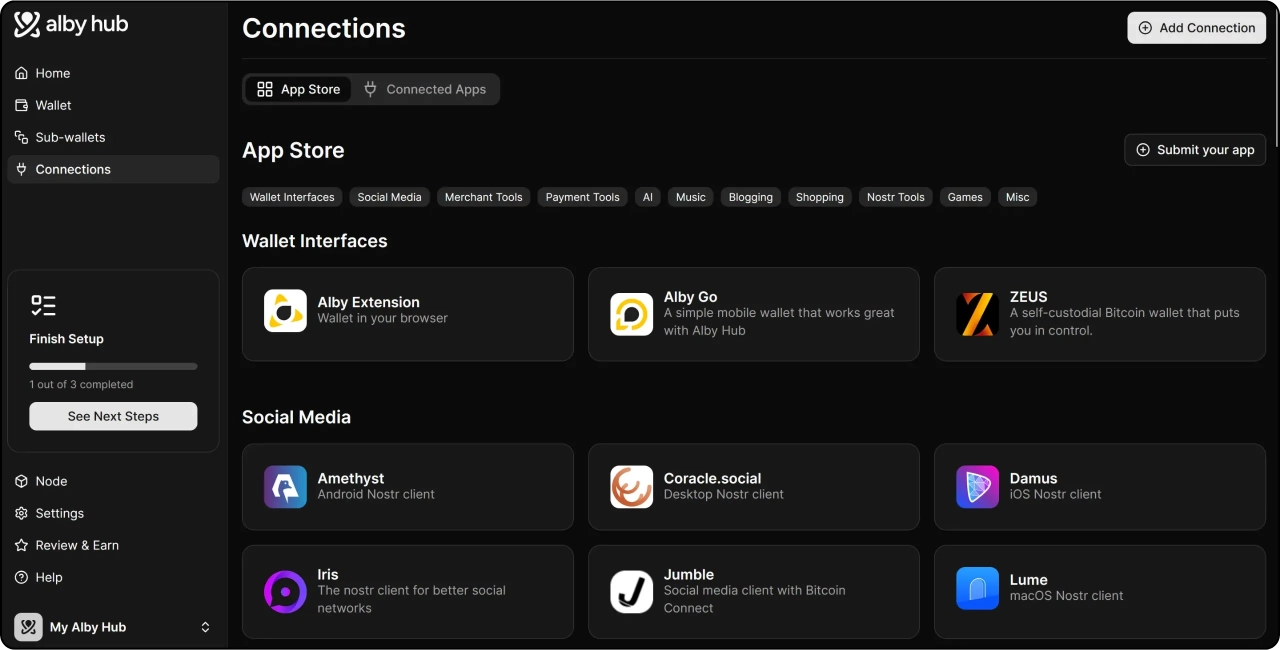Click the Amethyst app icon
The height and width of the screenshot is (650, 1280).
click(285, 487)
